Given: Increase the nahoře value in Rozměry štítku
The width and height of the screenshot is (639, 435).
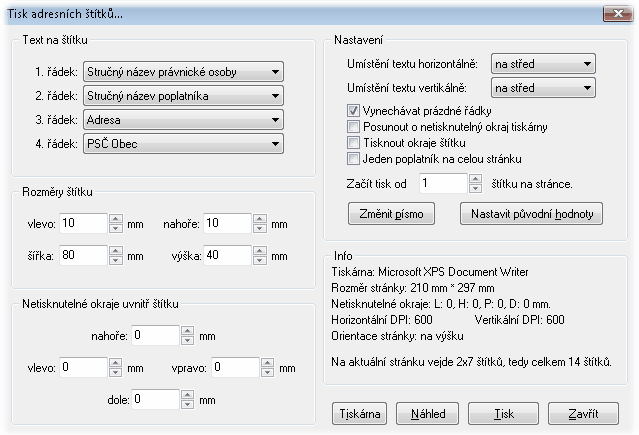Looking at the screenshot, I should 260,219.
